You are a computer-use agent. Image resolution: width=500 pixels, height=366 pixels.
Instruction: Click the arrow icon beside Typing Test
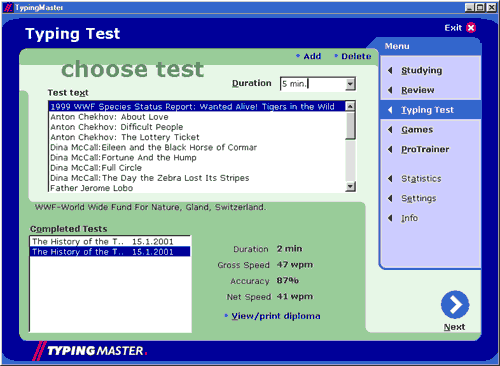point(390,110)
